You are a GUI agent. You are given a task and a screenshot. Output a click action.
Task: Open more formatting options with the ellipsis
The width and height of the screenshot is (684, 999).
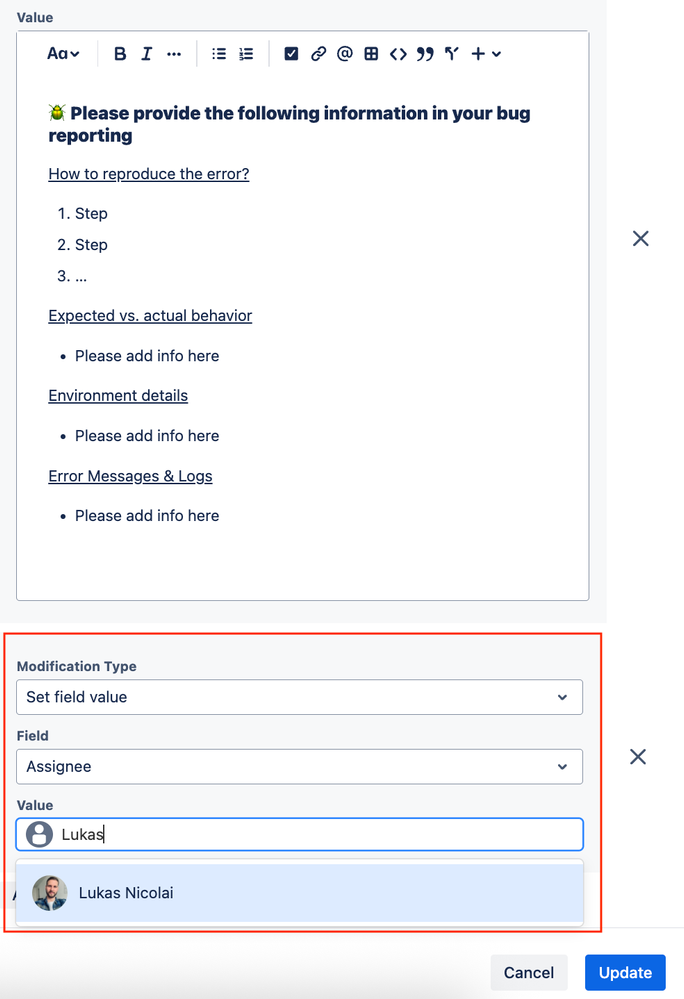point(173,53)
